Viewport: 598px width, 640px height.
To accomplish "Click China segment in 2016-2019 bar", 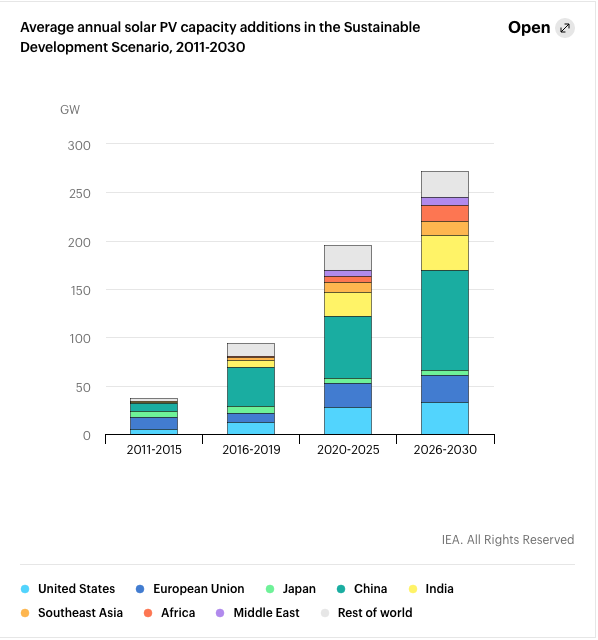I will click(x=251, y=387).
